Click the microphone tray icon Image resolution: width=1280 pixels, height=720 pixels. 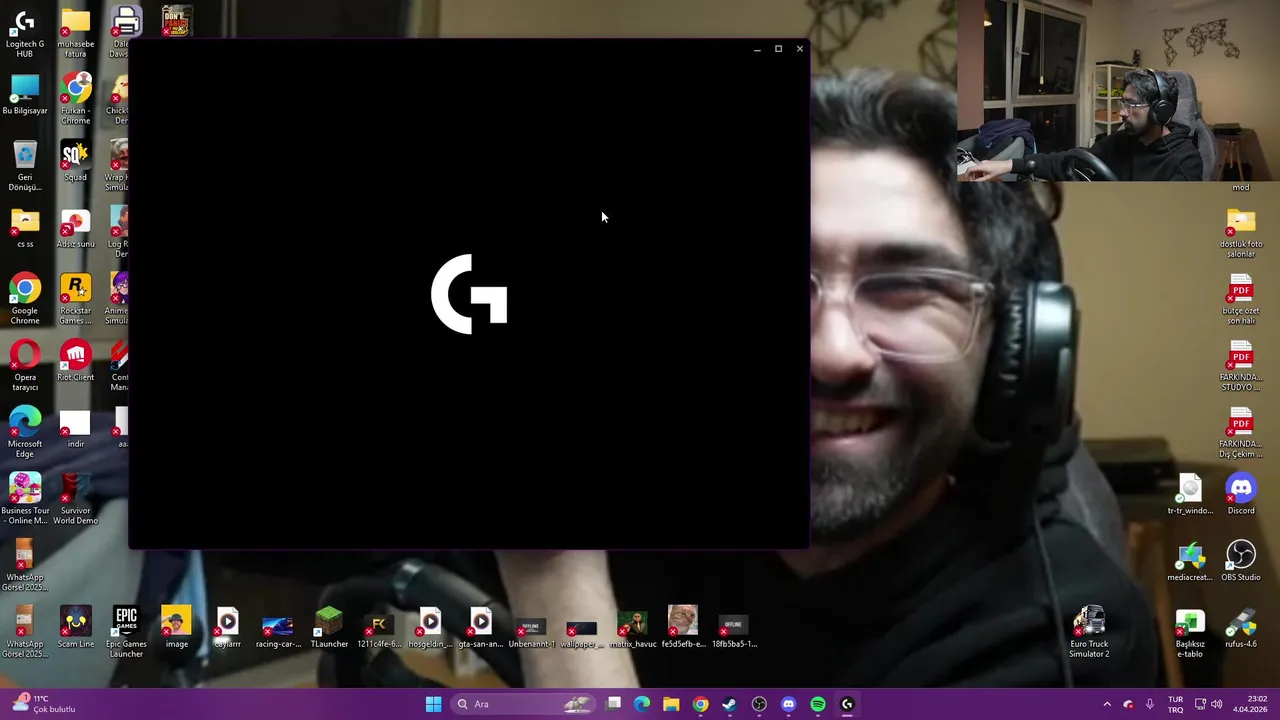pyautogui.click(x=1150, y=704)
